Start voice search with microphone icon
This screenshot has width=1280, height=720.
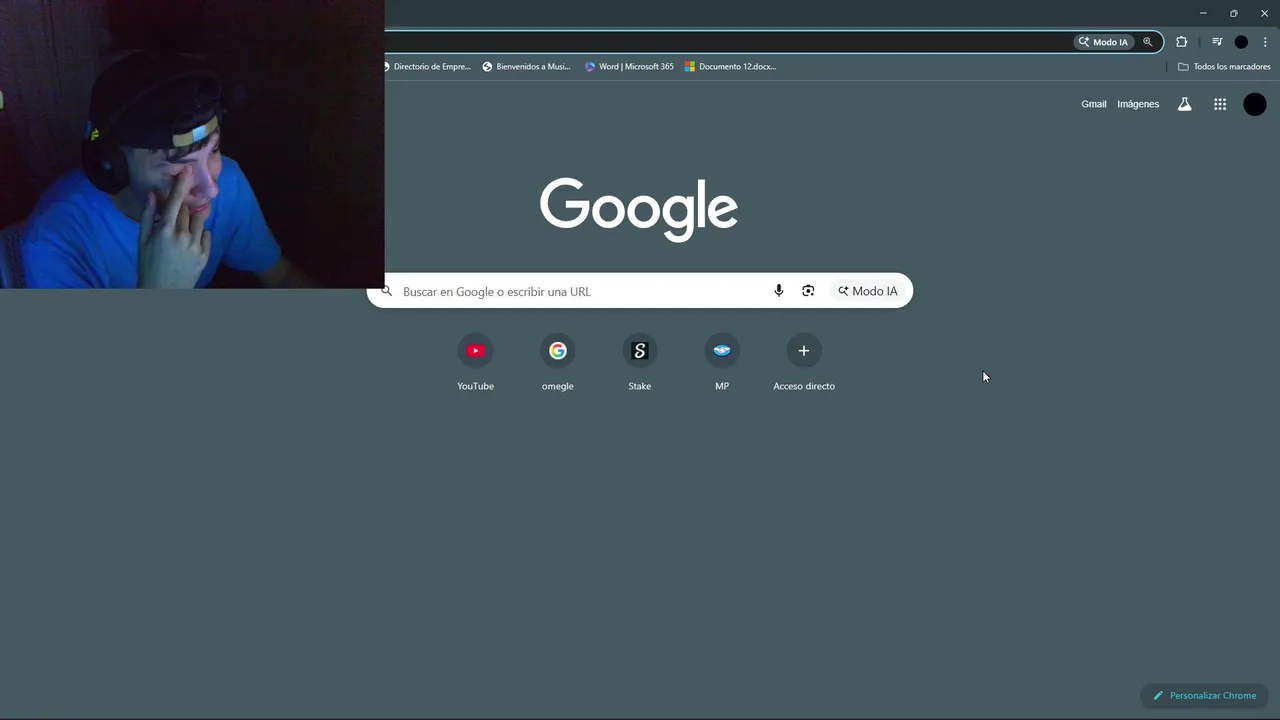tap(779, 291)
